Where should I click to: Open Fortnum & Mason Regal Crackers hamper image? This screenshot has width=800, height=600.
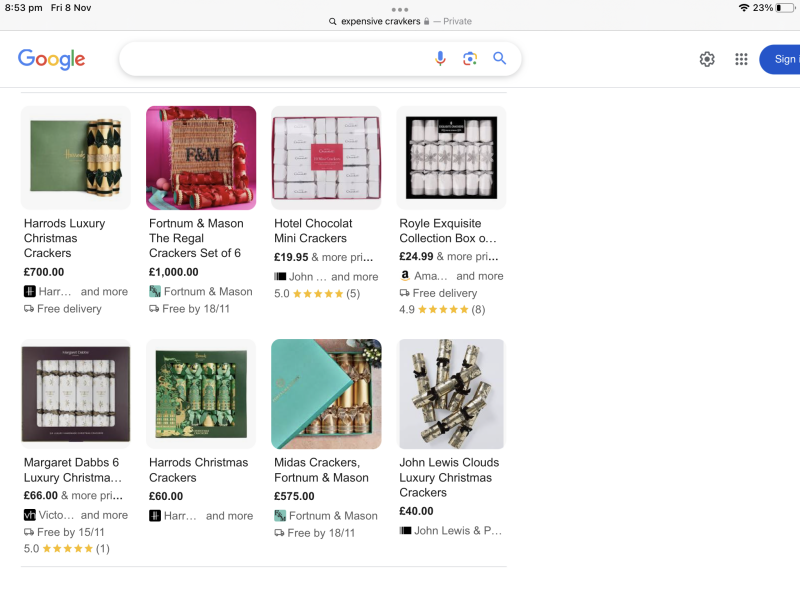(201, 158)
